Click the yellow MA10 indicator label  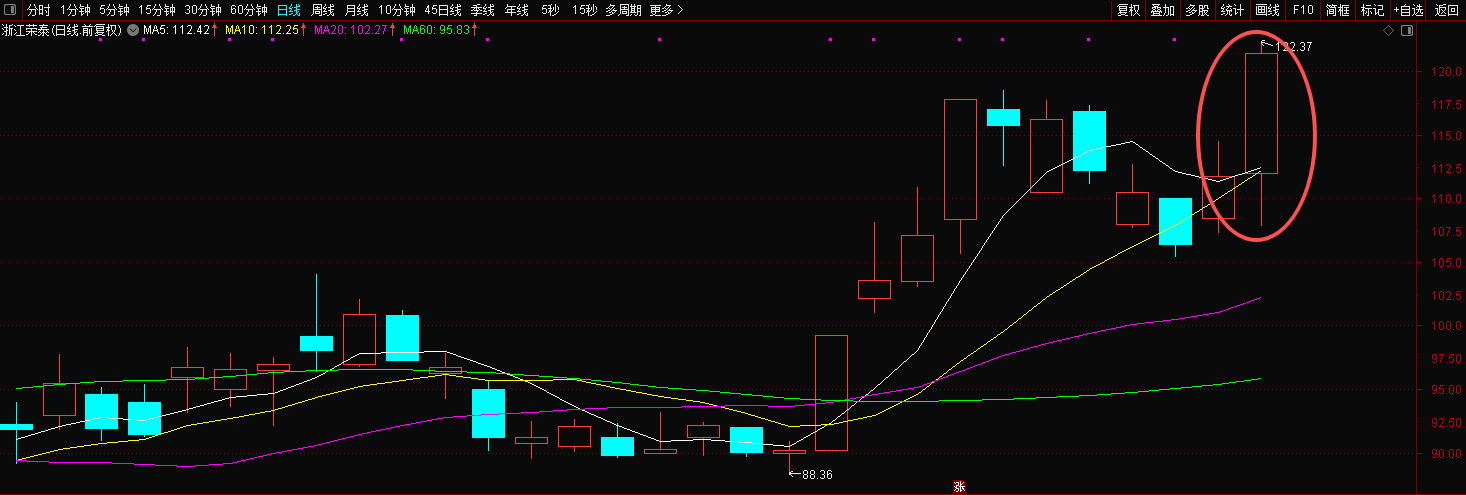(264, 30)
